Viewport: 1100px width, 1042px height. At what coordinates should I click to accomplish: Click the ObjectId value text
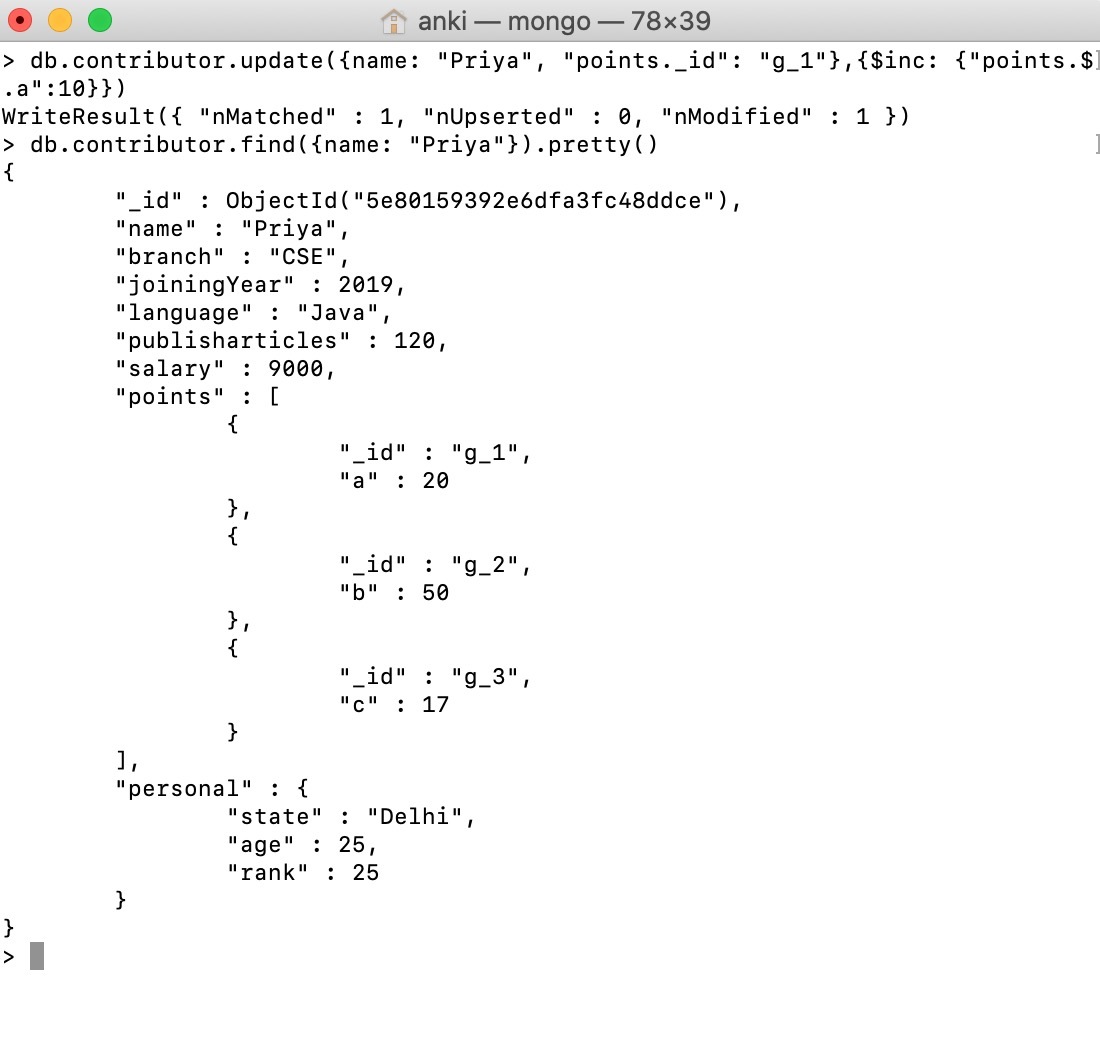click(476, 201)
